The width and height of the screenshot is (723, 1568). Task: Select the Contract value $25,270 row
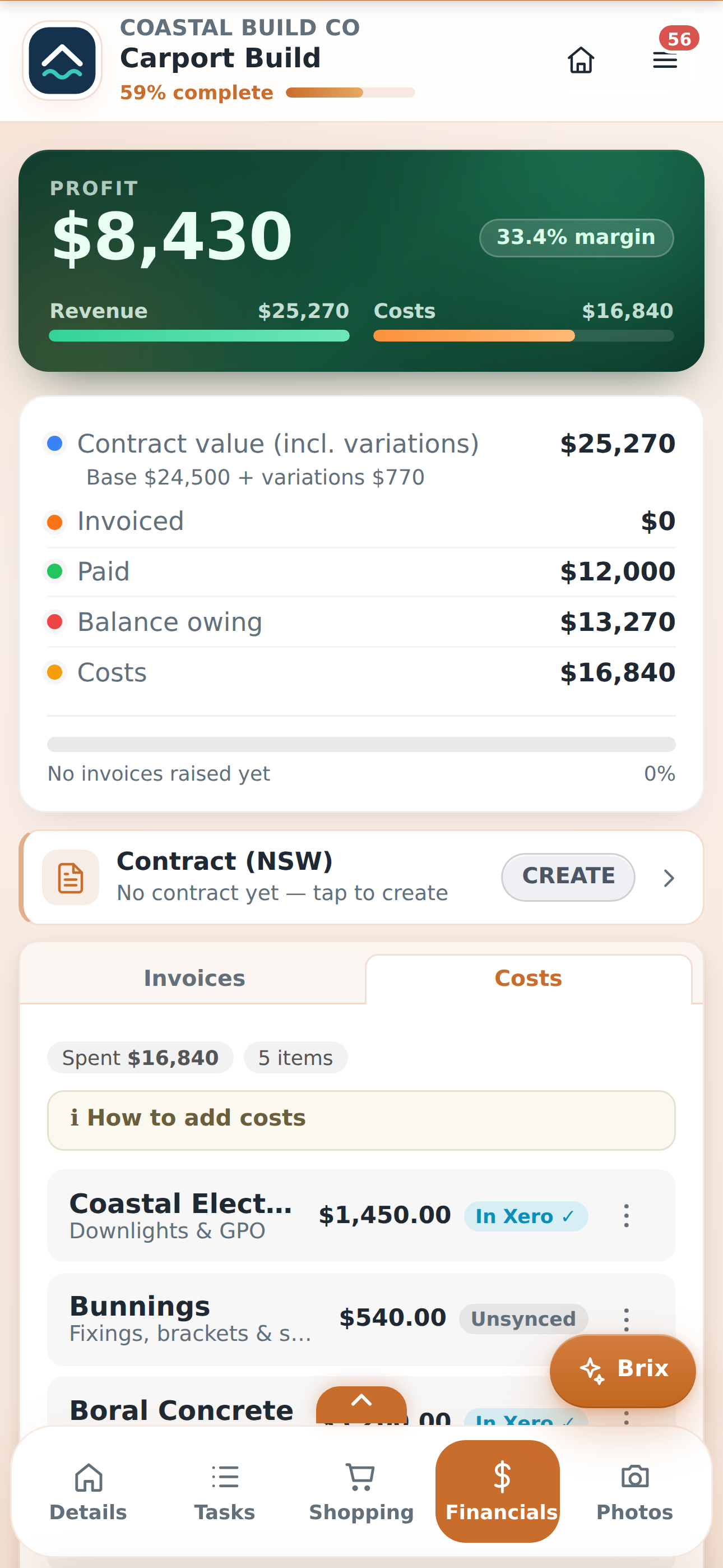pos(361,458)
